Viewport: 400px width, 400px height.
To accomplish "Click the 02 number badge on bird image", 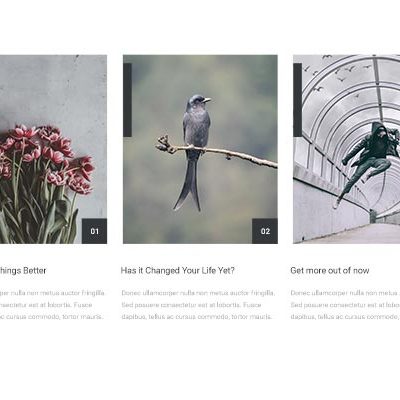I will (x=265, y=231).
